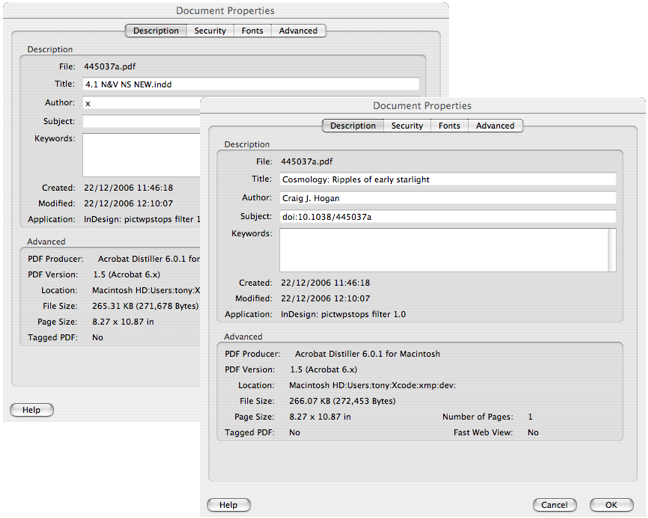Click Subject field containing 'doi:10.1038/445037a'

446,216
